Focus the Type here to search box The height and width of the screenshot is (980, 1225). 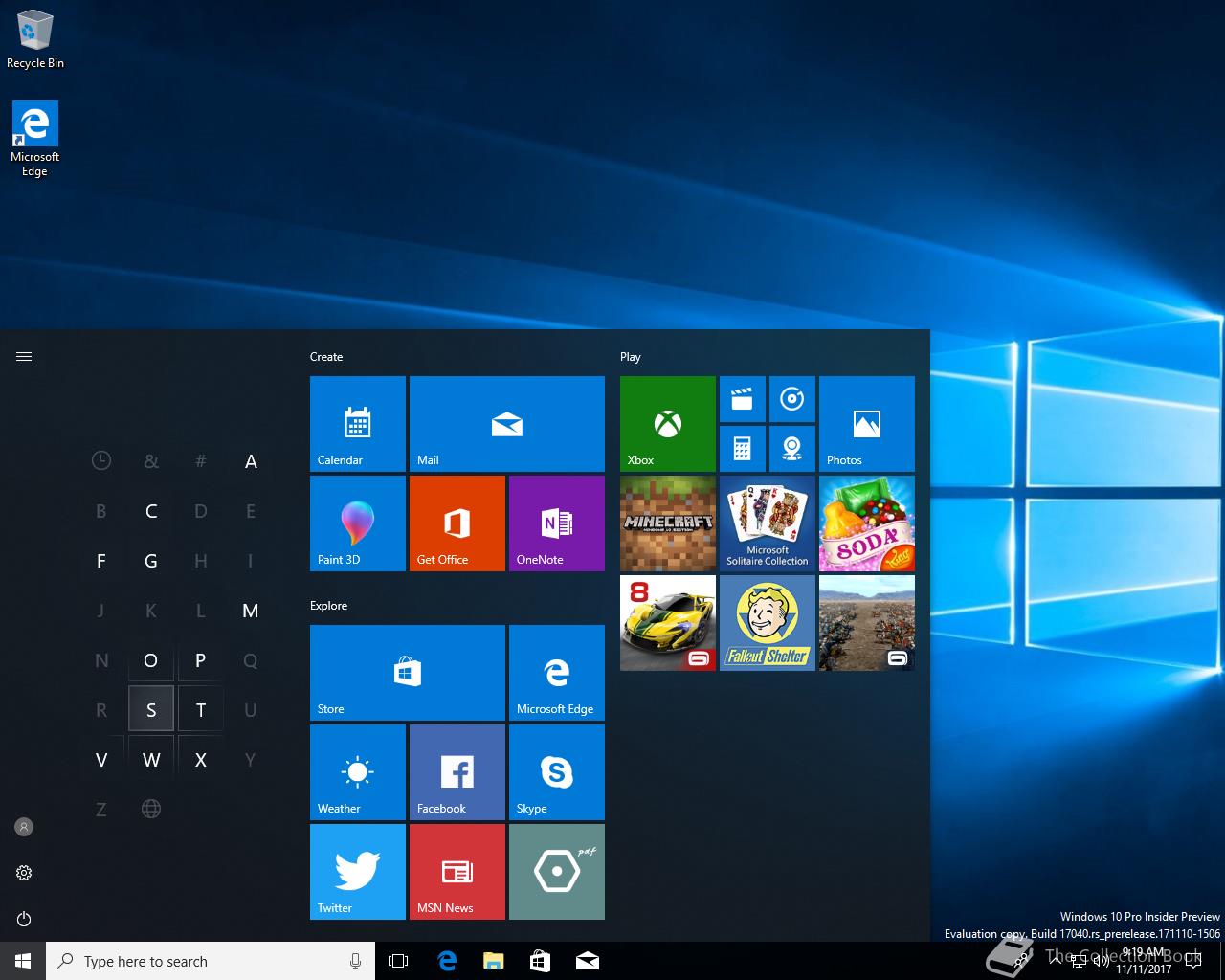211,961
